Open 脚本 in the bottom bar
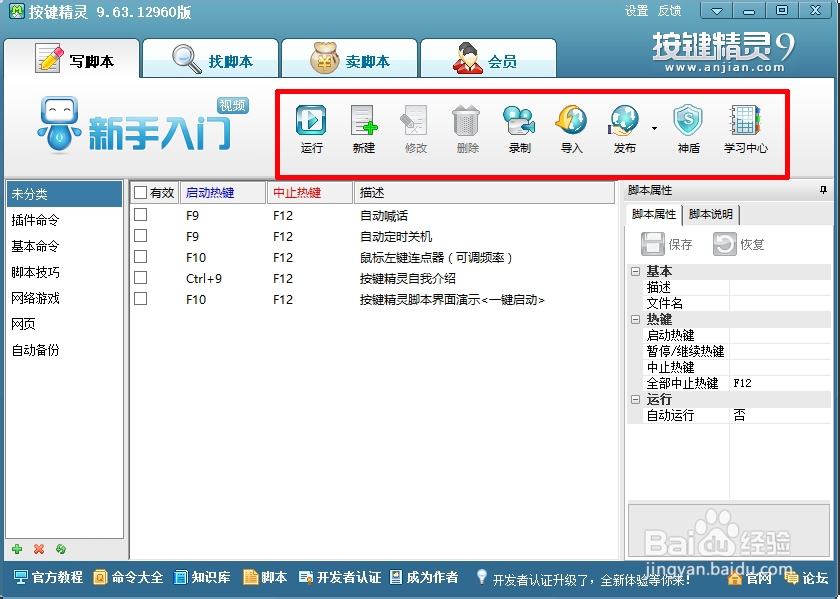The width and height of the screenshot is (840, 599). pos(265,577)
